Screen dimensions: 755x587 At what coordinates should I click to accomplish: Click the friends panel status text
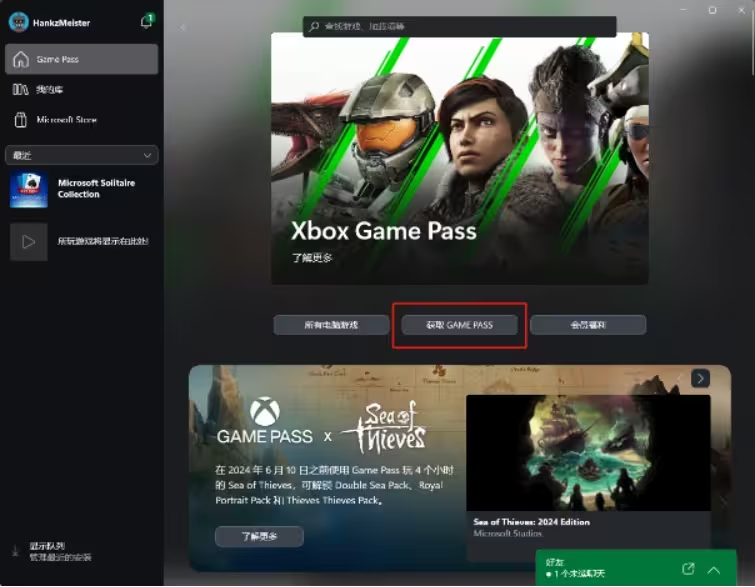click(x=575, y=574)
